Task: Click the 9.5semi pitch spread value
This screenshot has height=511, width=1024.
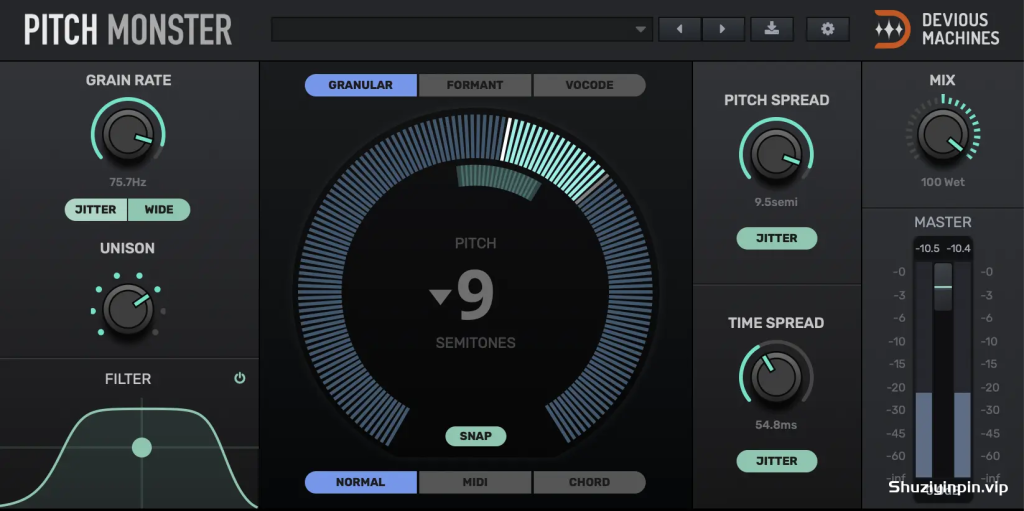Action: [x=776, y=202]
